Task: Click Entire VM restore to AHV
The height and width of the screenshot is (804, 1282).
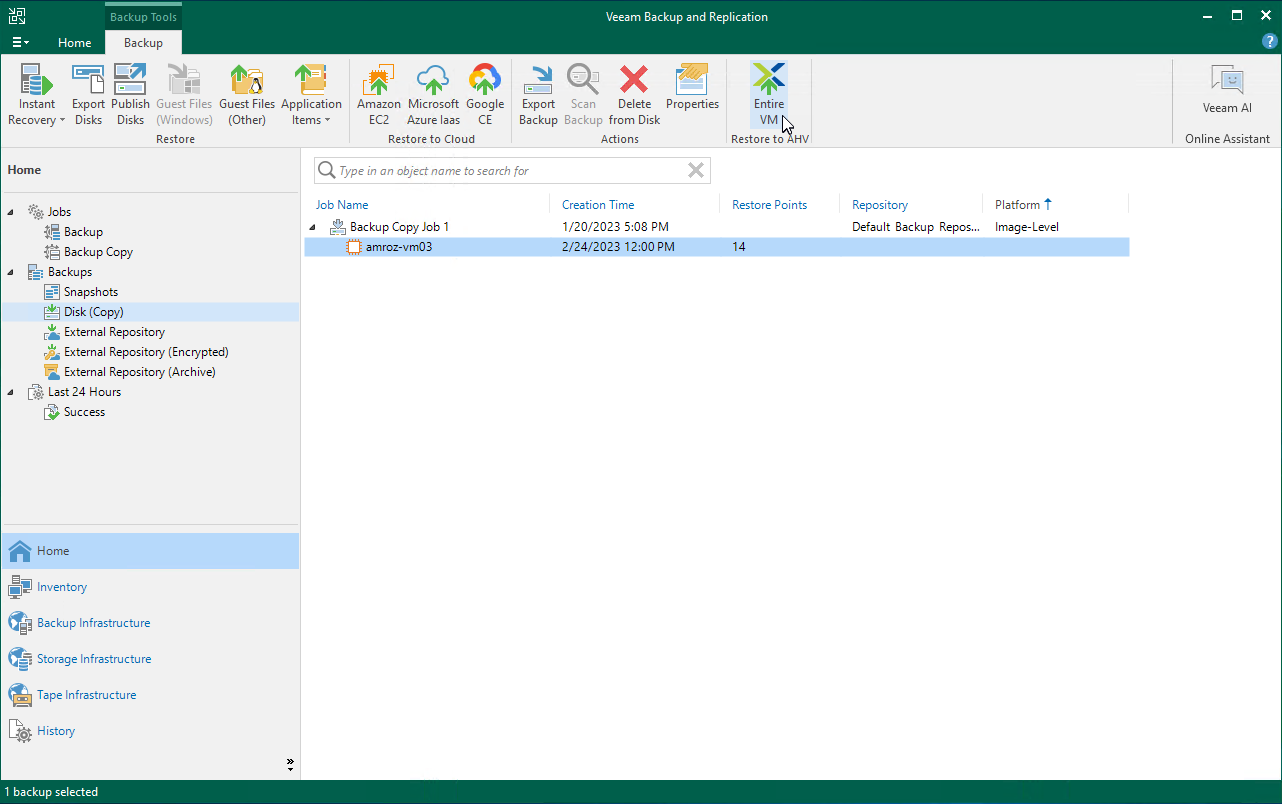Action: pos(769,95)
